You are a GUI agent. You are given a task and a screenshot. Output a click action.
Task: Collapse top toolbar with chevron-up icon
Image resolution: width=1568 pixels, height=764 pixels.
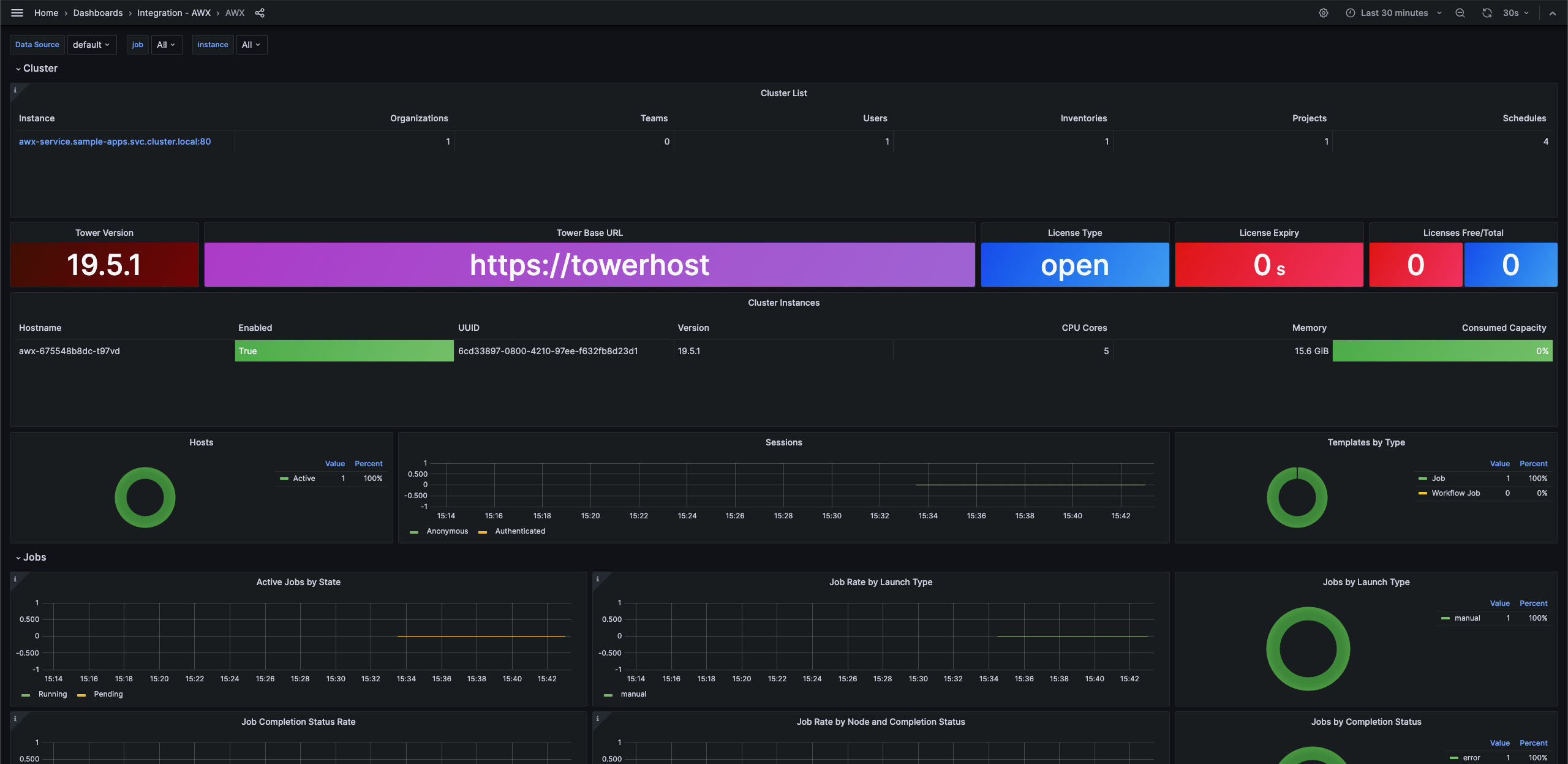(1552, 13)
